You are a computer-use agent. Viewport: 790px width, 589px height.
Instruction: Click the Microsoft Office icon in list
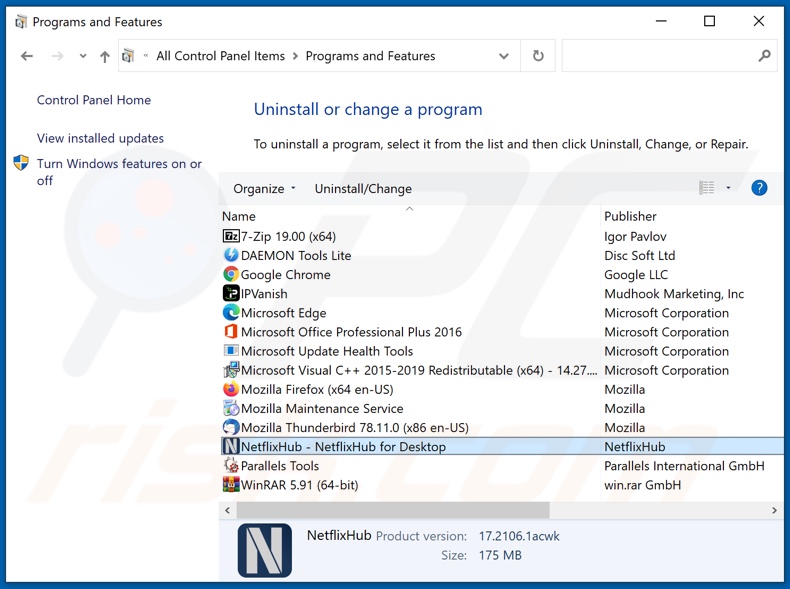tap(231, 332)
